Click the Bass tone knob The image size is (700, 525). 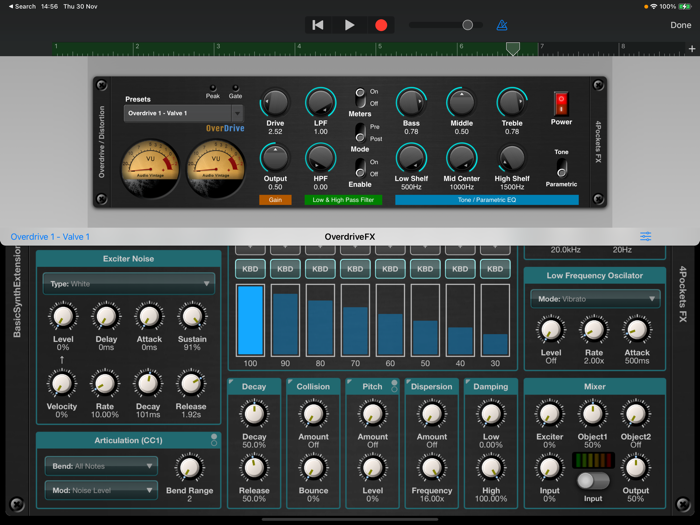411,102
